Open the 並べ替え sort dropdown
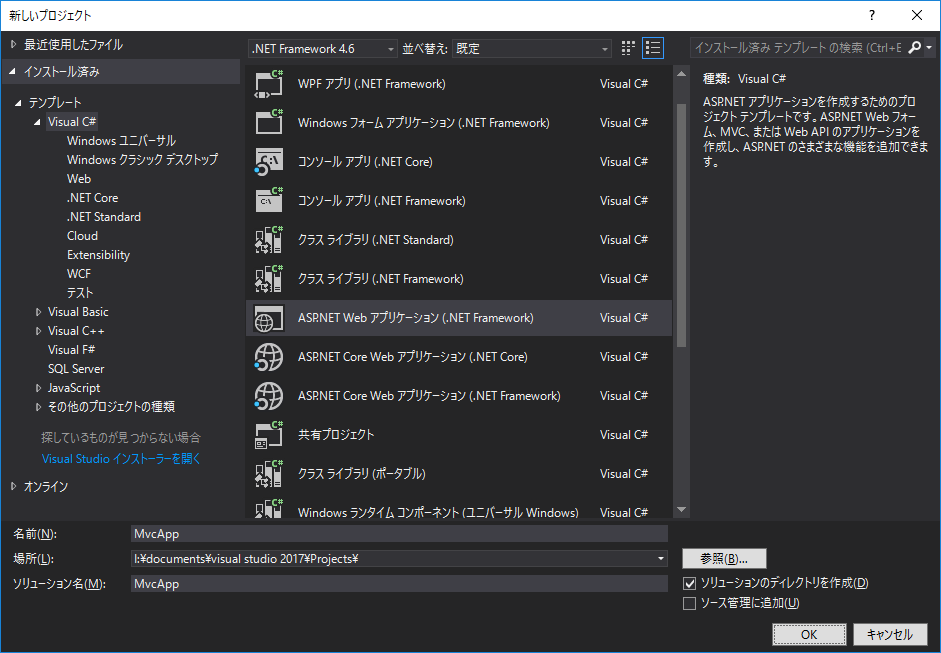941x653 pixels. tap(604, 47)
